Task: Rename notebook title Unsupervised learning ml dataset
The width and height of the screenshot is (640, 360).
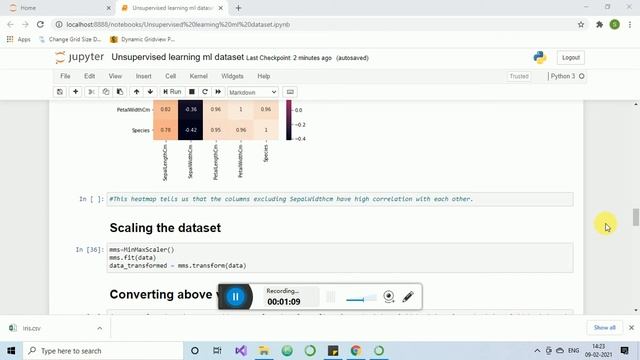Action: 178,57
